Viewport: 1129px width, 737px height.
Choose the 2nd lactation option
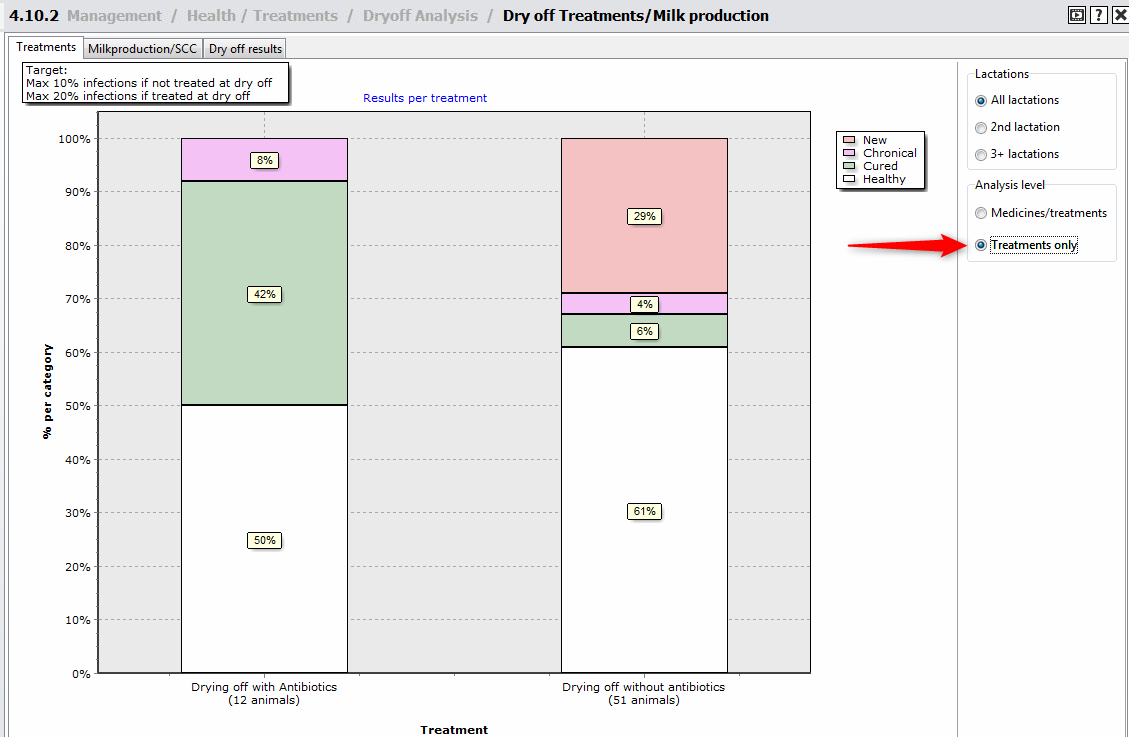[981, 127]
